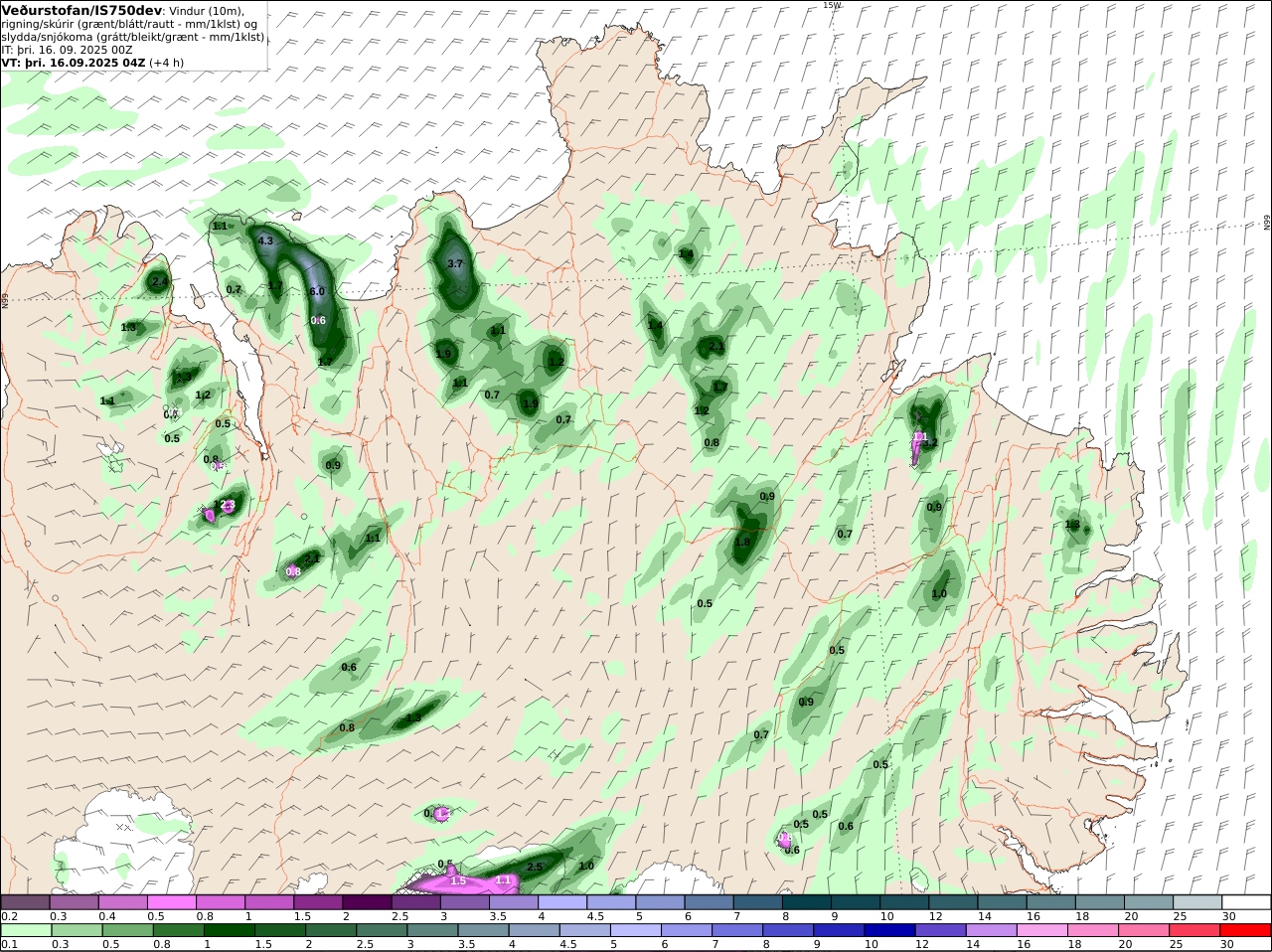This screenshot has height=952, width=1272.
Task: Click the pale green 0.1–0.3 swatch in bottom legend
Action: (26, 930)
